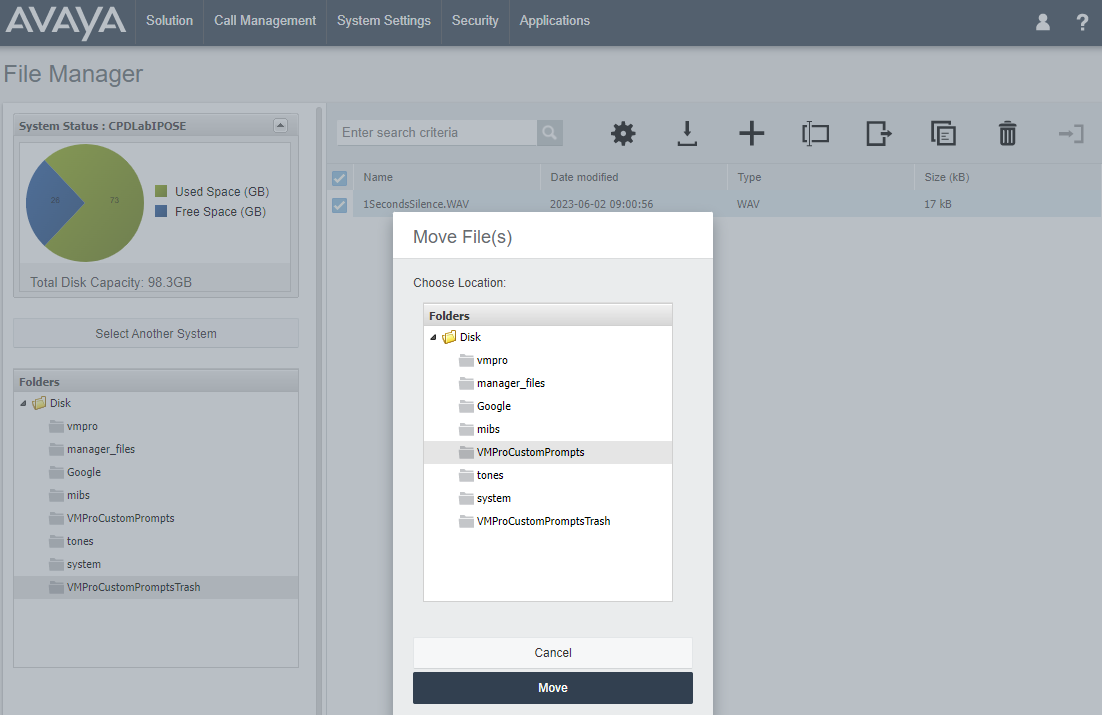Select mibs folder in dialog
The width and height of the screenshot is (1102, 715).
point(548,429)
